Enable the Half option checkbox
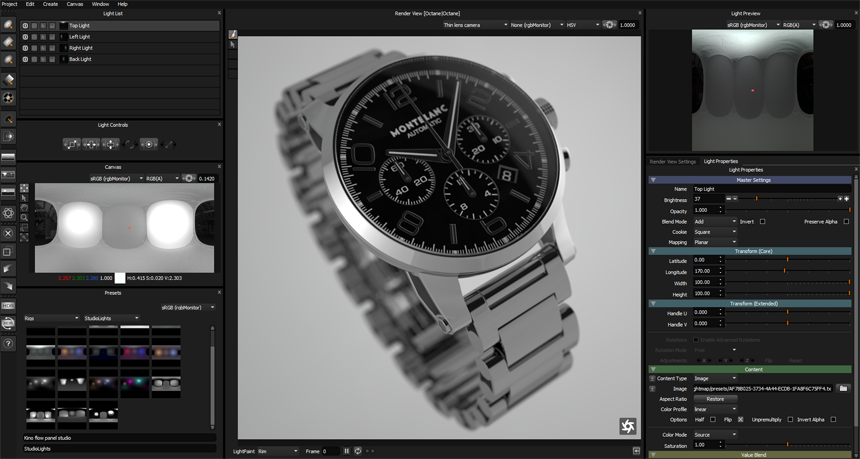 tap(712, 420)
